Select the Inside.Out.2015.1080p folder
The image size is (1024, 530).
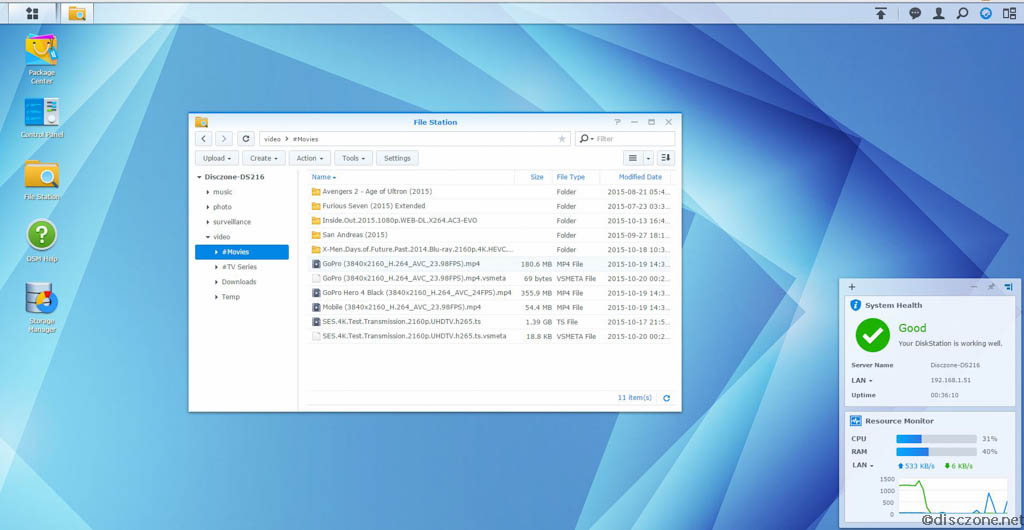[490, 221]
